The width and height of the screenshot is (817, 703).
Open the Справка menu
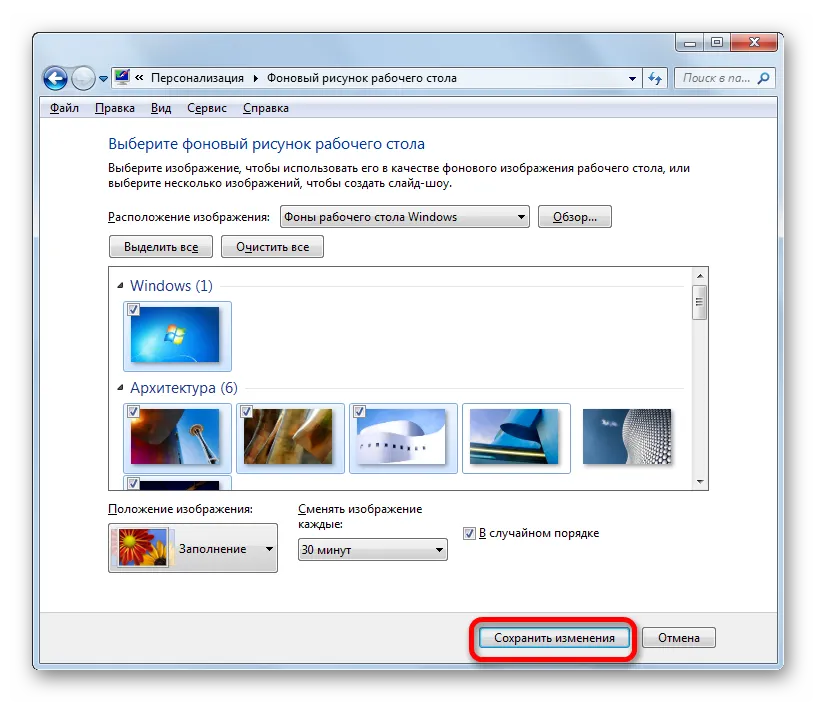266,108
